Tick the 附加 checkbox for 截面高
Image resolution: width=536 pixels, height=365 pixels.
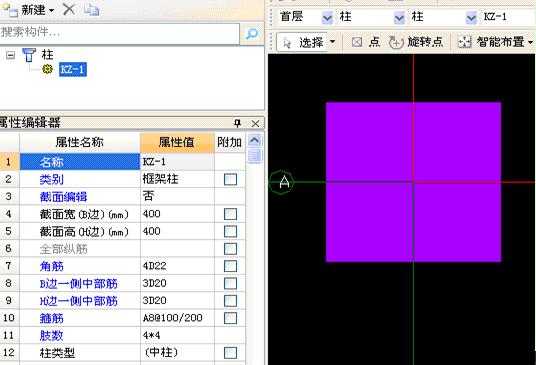tap(230, 231)
